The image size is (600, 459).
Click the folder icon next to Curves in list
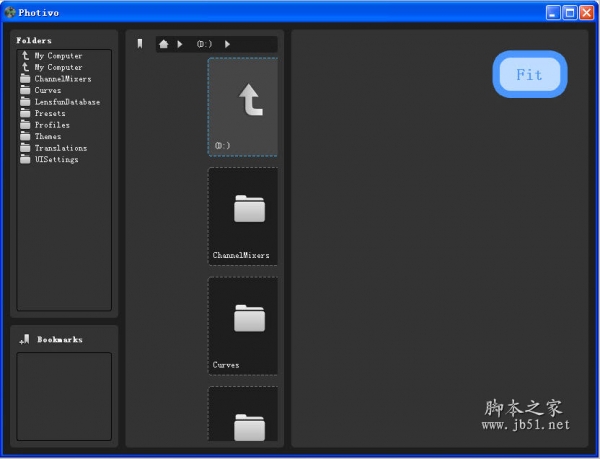pos(25,90)
